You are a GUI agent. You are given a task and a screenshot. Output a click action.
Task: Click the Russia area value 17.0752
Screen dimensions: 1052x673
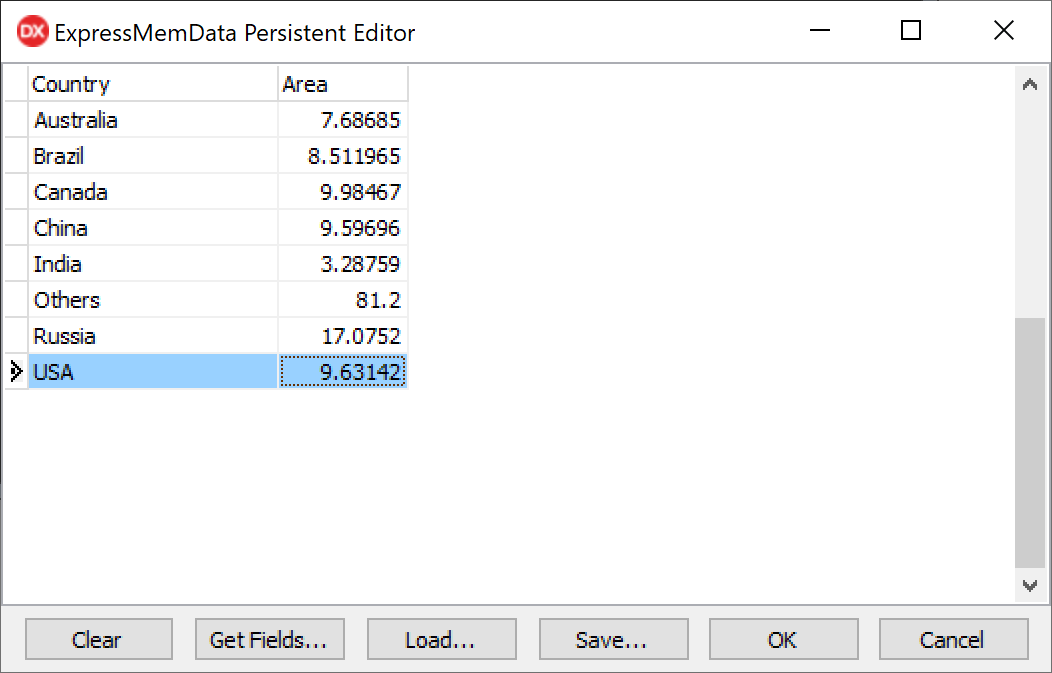[343, 336]
